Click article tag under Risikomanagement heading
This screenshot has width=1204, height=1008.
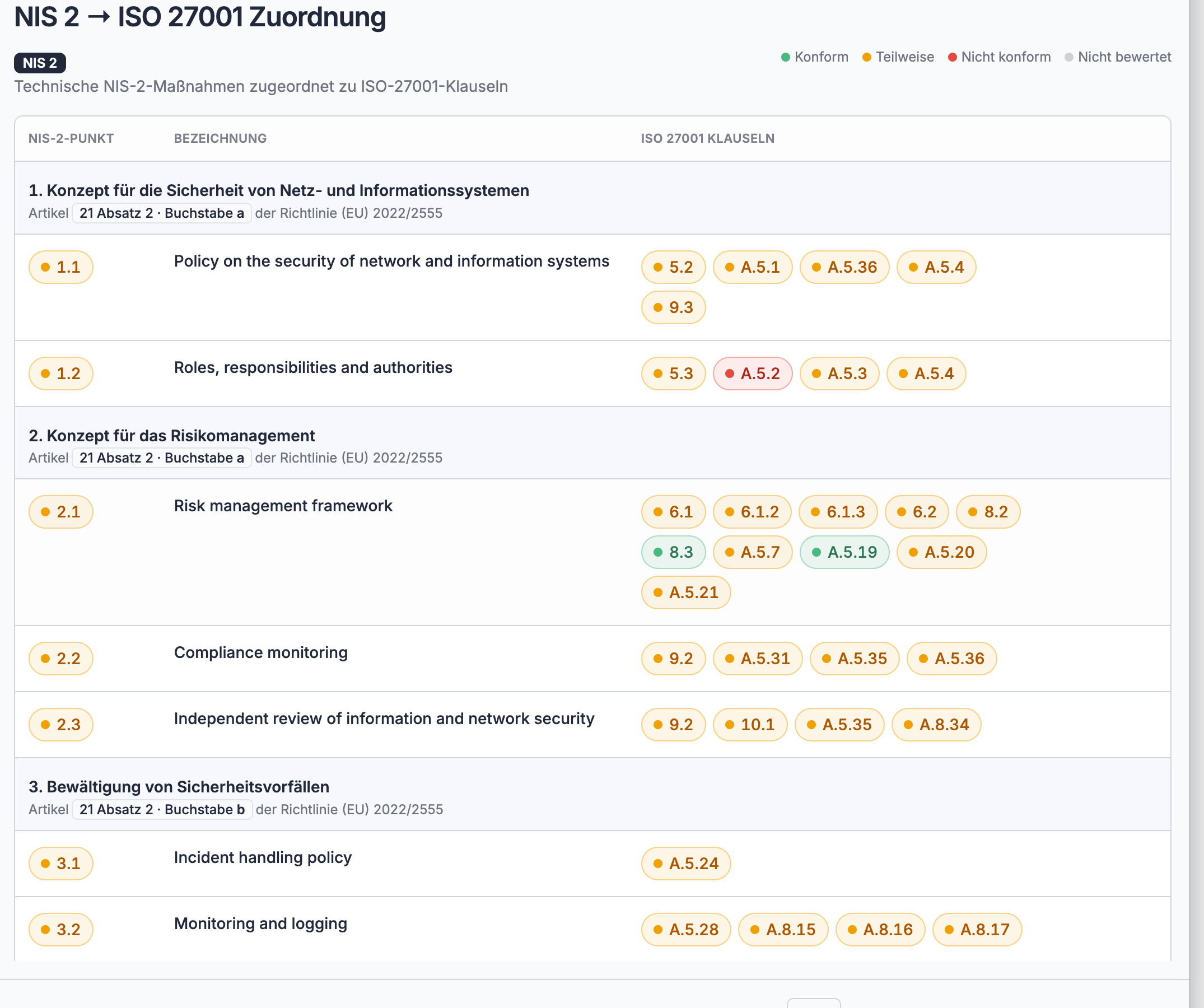coord(162,458)
